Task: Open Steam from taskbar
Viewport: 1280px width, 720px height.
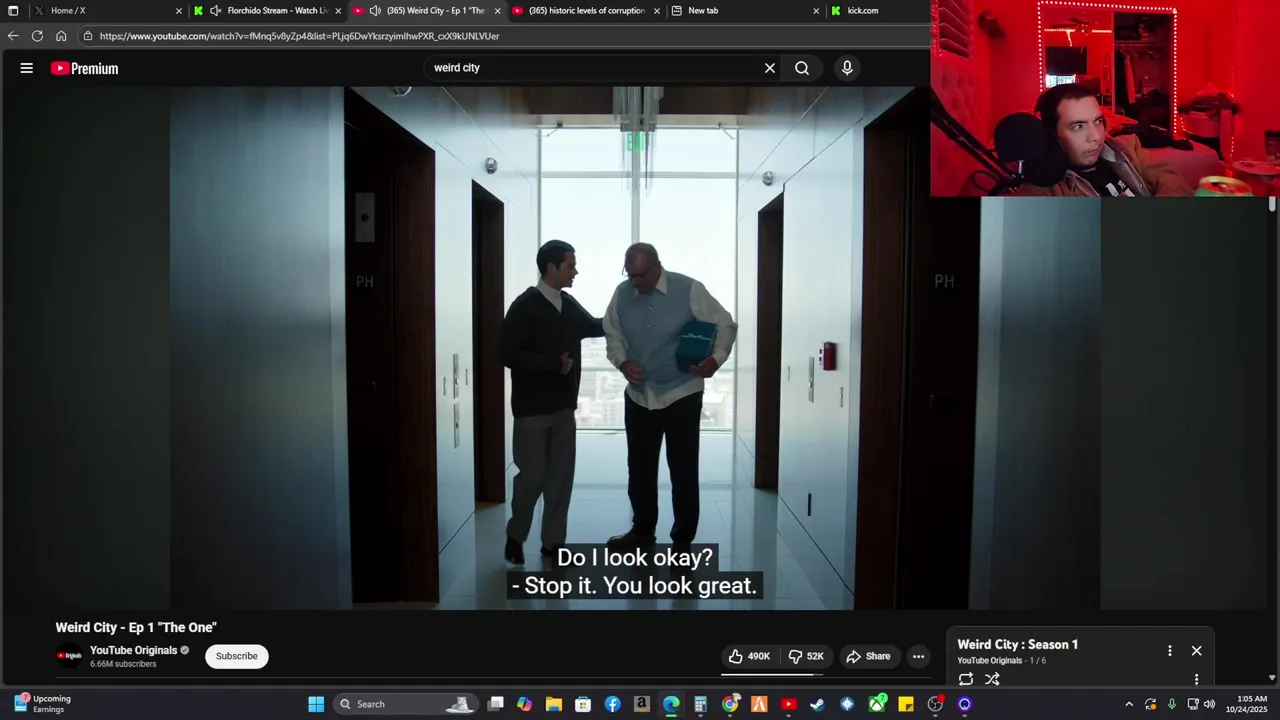Action: (x=817, y=704)
